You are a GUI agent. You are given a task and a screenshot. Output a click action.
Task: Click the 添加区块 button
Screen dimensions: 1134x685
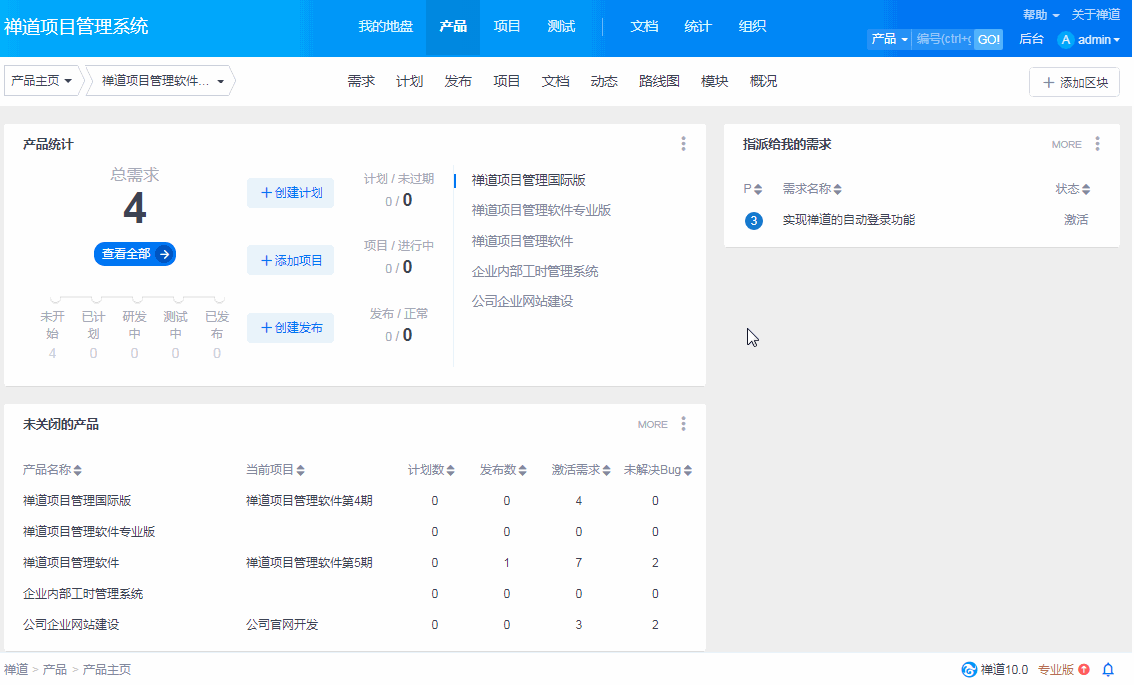click(1074, 83)
